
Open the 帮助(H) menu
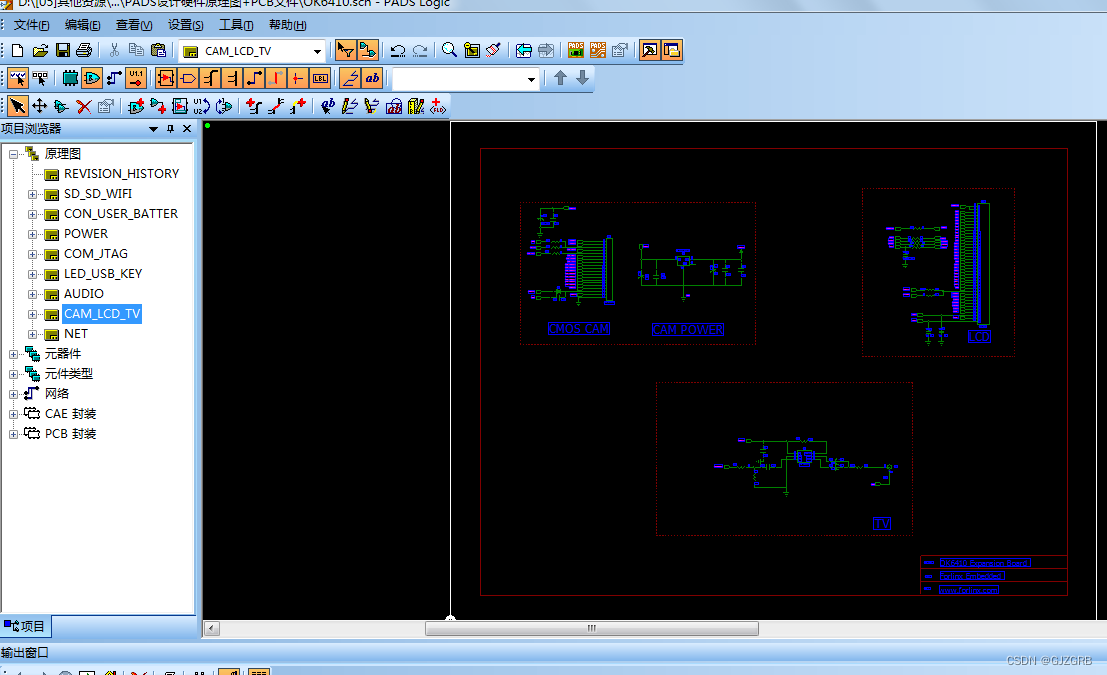(287, 25)
